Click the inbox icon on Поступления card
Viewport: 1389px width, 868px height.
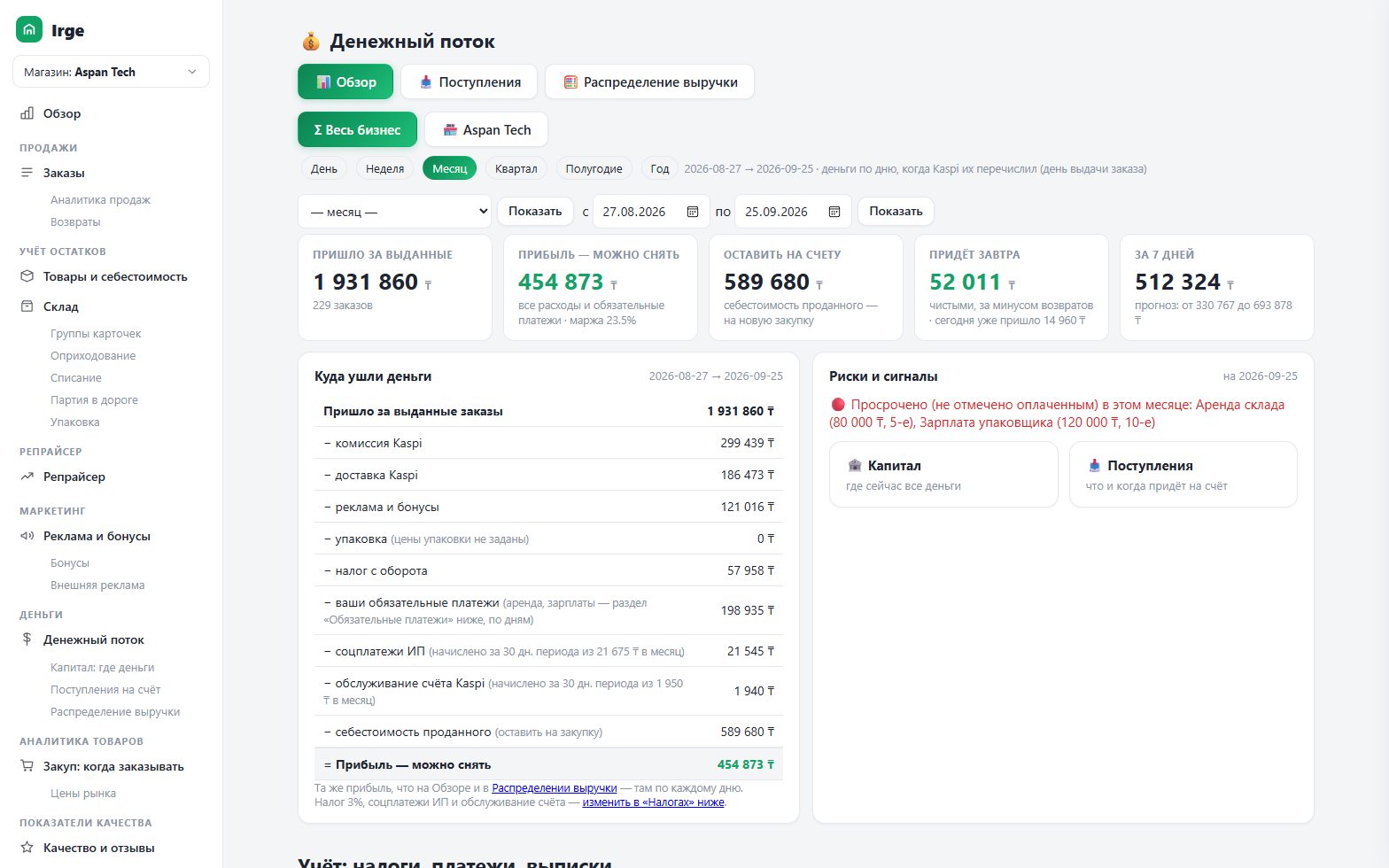click(x=1095, y=466)
